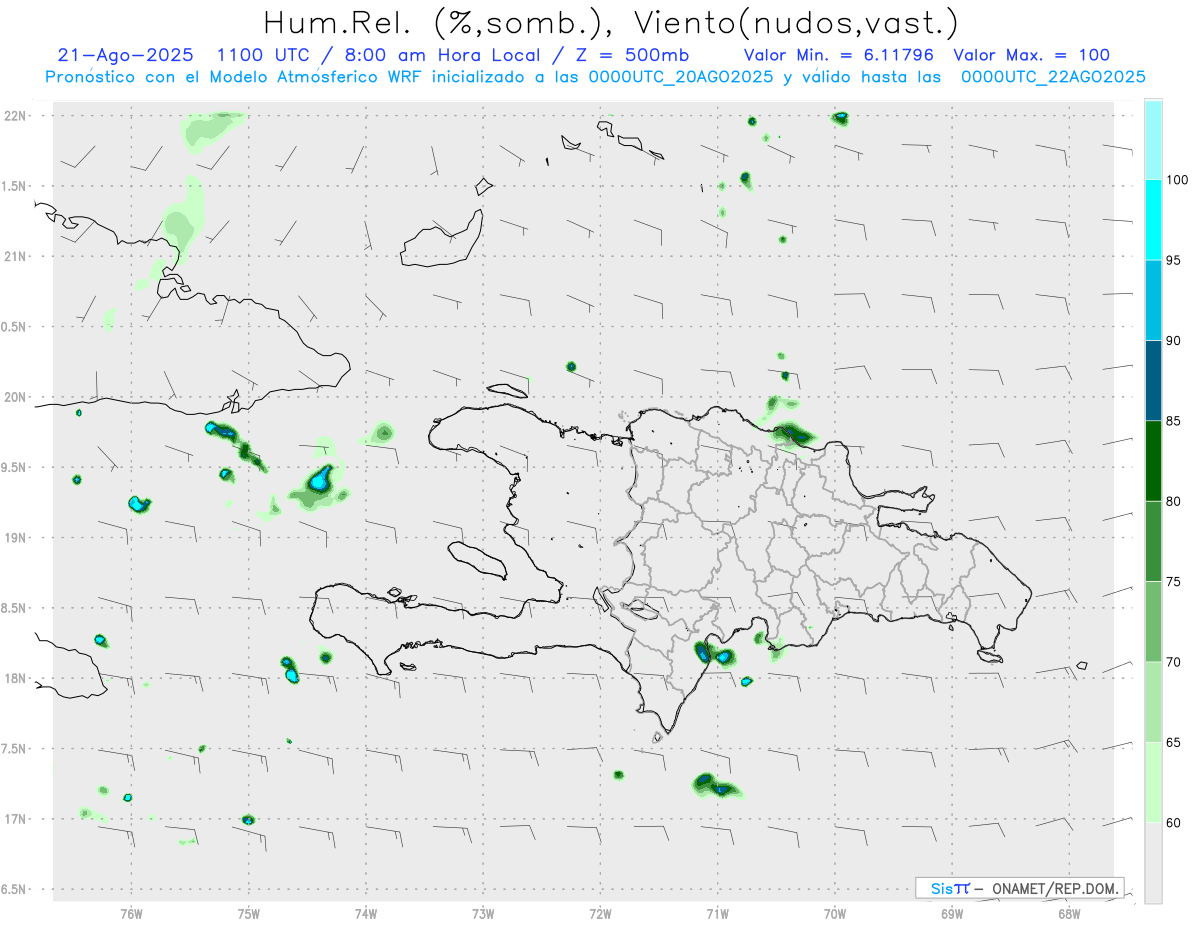Click the "18N" latitude label
Screen dimensions: 1200x927
click(x=15, y=679)
